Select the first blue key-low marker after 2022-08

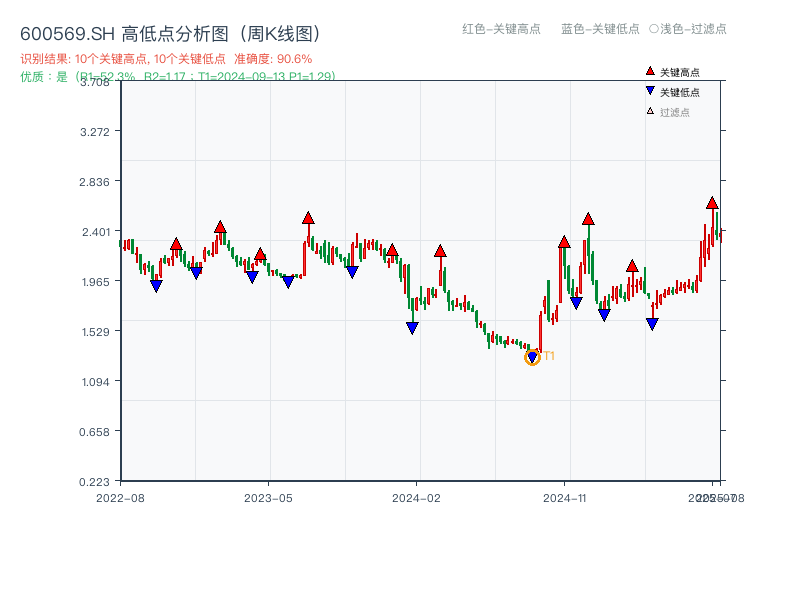point(157,286)
